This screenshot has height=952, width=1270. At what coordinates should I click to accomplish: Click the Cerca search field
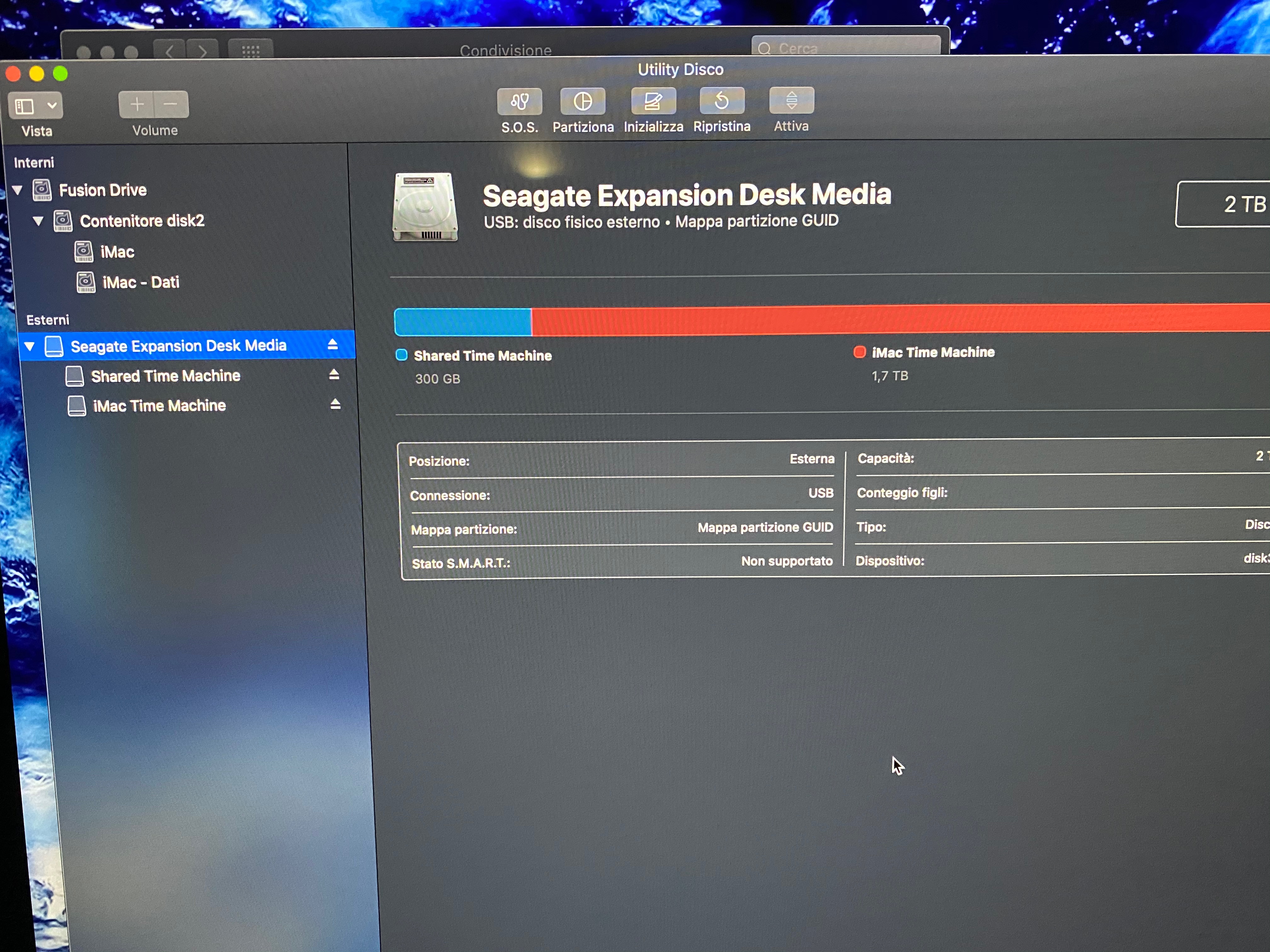850,48
